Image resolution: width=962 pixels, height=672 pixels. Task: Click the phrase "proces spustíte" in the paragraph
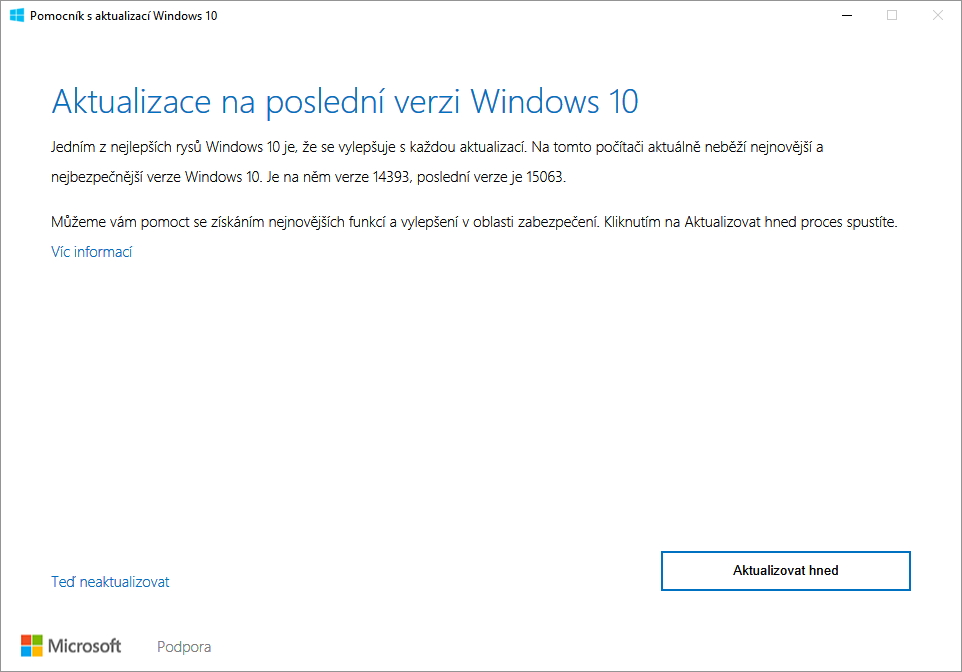click(x=849, y=222)
